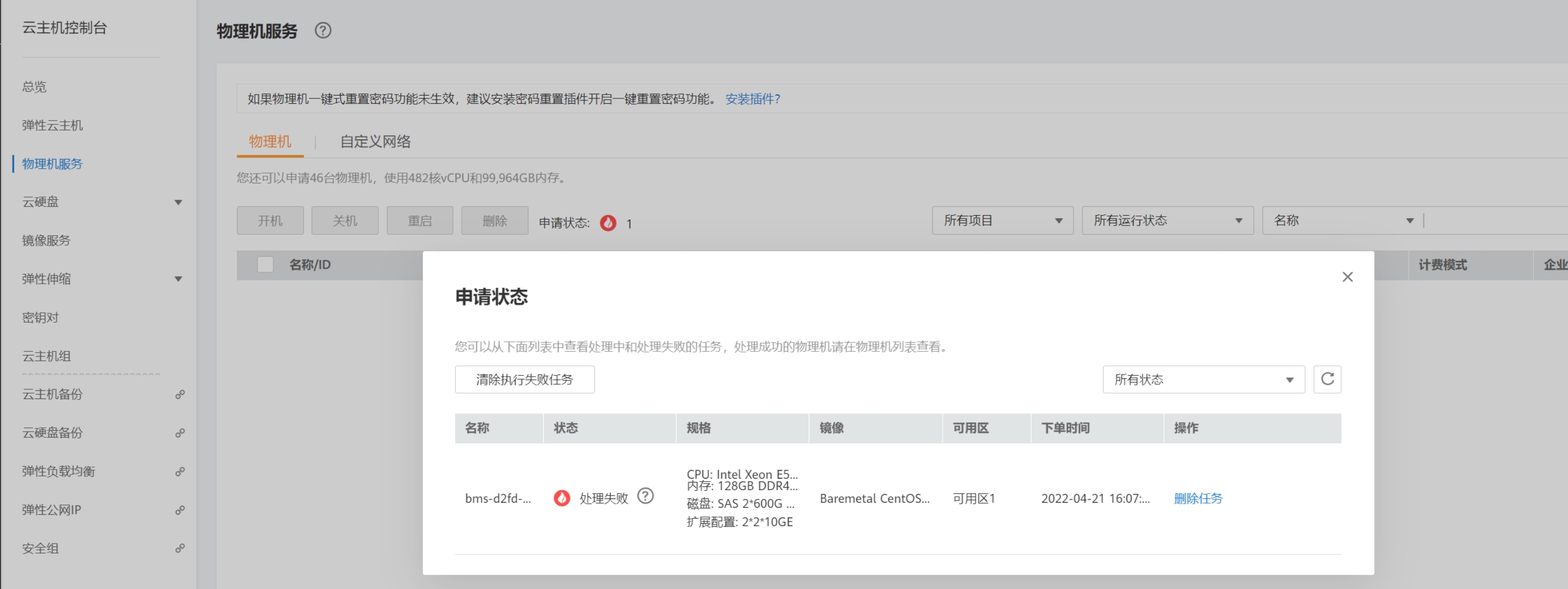1568x589 pixels.
Task: Open external link icon for 云硬盘备份
Action: coord(180,433)
